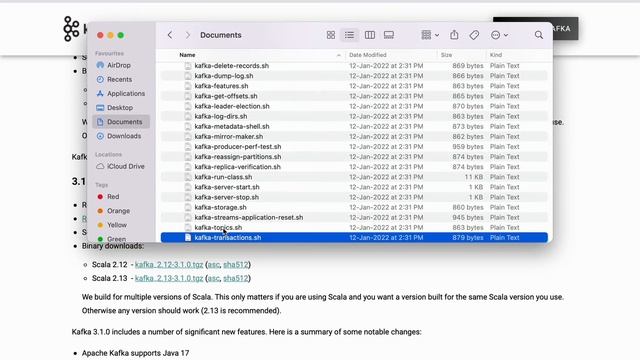The width and height of the screenshot is (640, 360).
Task: Sort files by the Size column header
Action: 446,55
